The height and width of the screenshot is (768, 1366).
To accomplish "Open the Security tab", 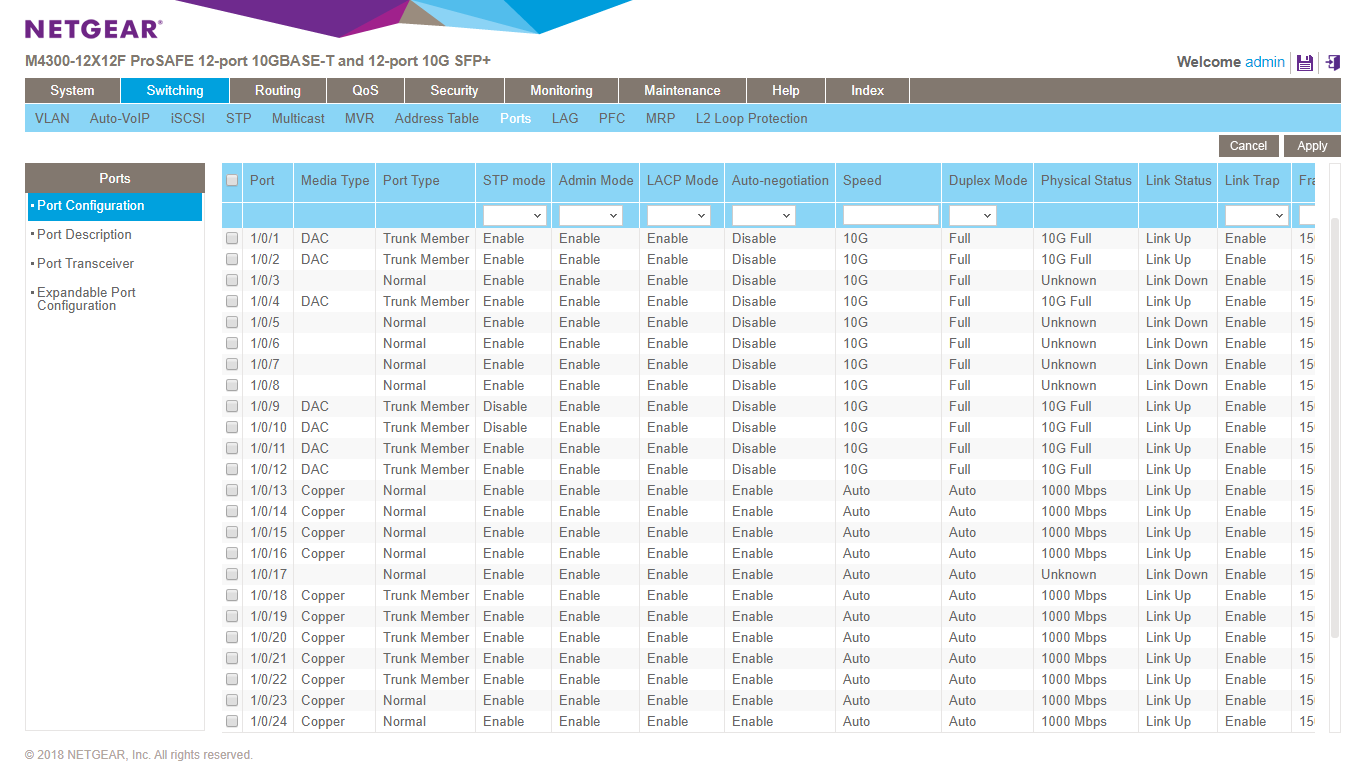I will click(x=454, y=90).
